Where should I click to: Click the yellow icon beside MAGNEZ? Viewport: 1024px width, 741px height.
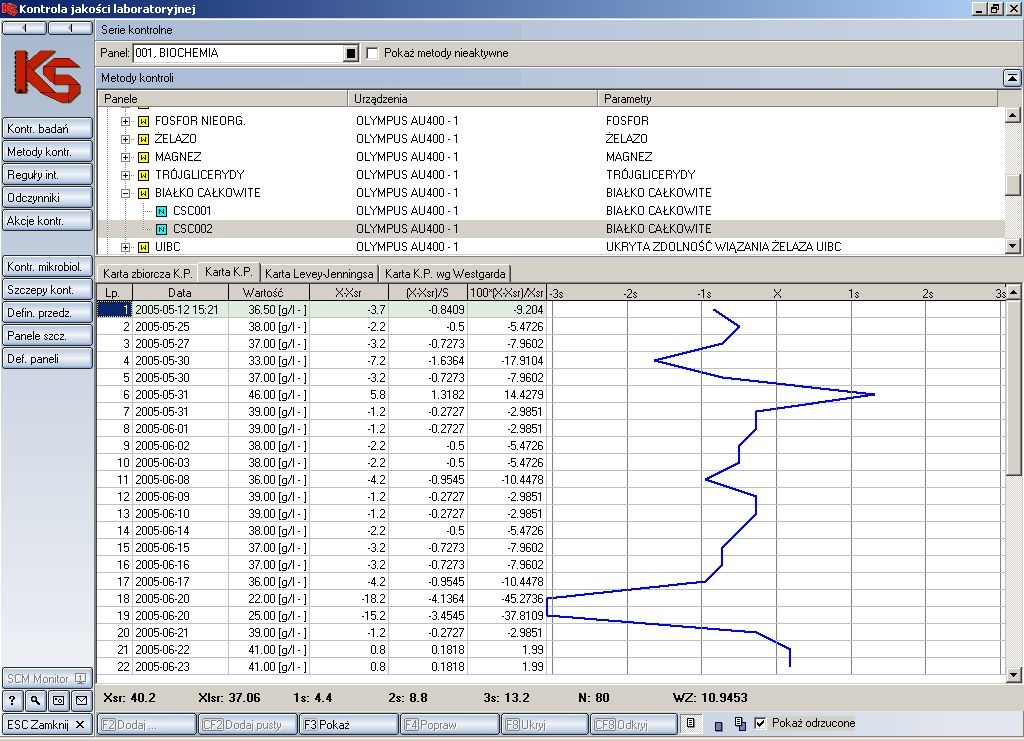coord(143,157)
